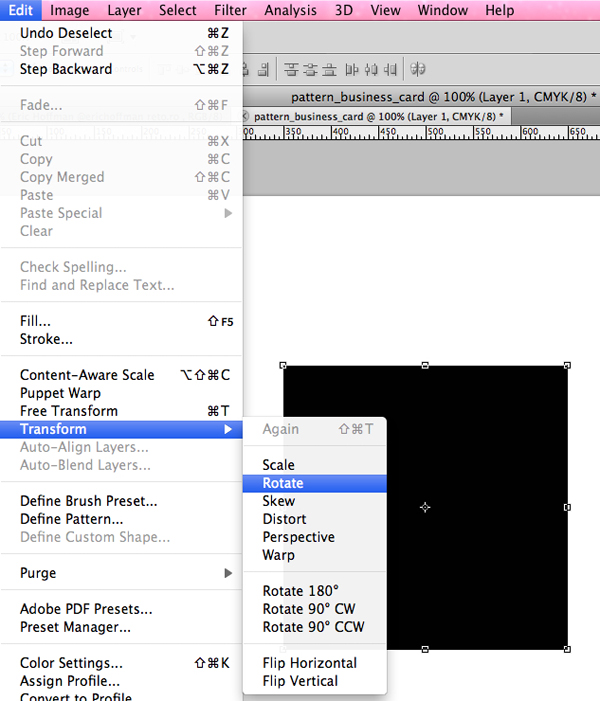
Task: Select Puppet Warp
Action: (121, 393)
